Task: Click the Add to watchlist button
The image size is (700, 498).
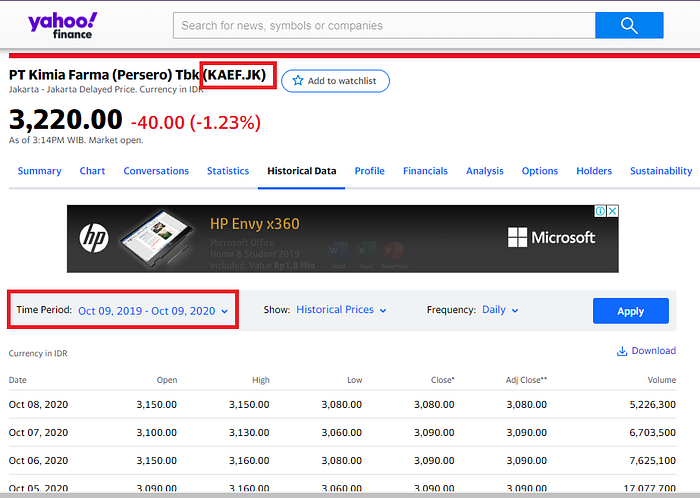Action: (x=335, y=81)
